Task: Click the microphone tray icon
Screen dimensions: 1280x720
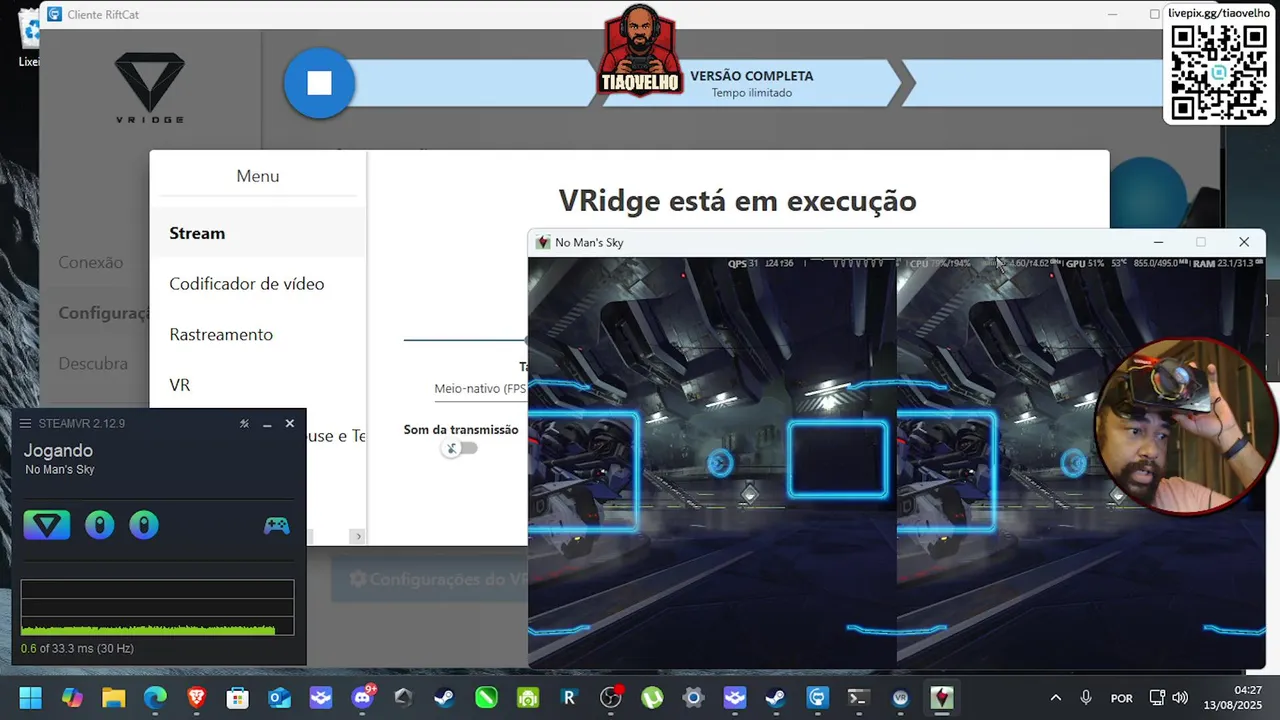Action: coord(1086,698)
